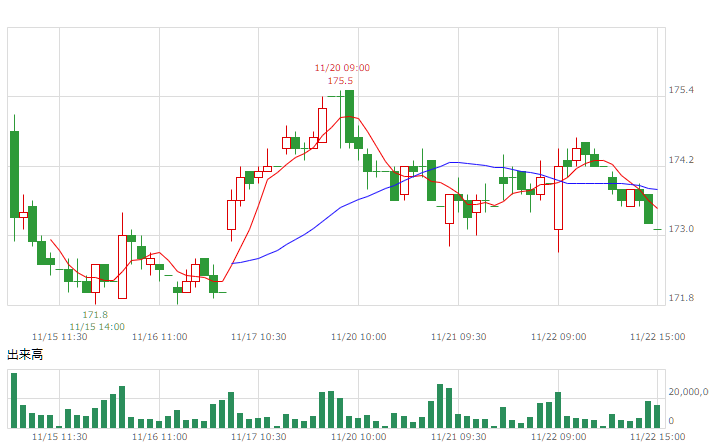The image size is (709, 444).
Task: Select the tall green candle at the chart's left edge
Action: 14,175
